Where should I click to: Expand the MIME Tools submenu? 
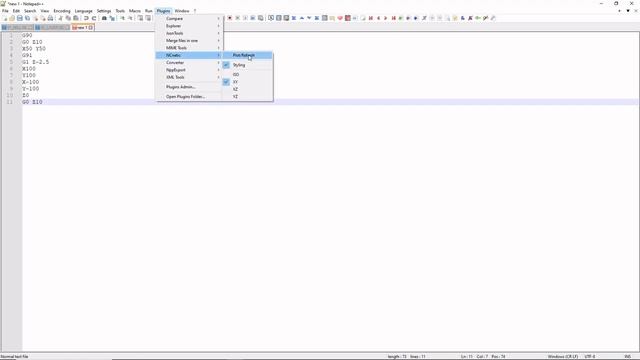pyautogui.click(x=189, y=48)
